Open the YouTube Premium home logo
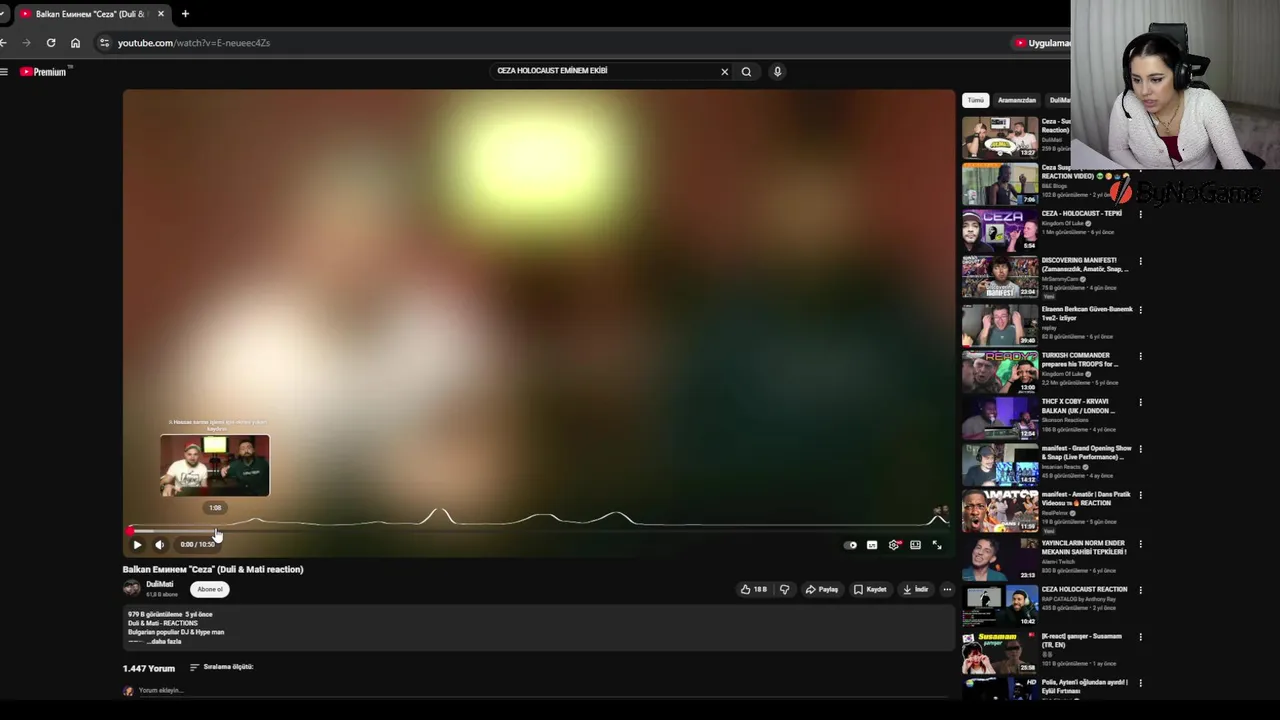The image size is (1280, 720). [x=42, y=71]
